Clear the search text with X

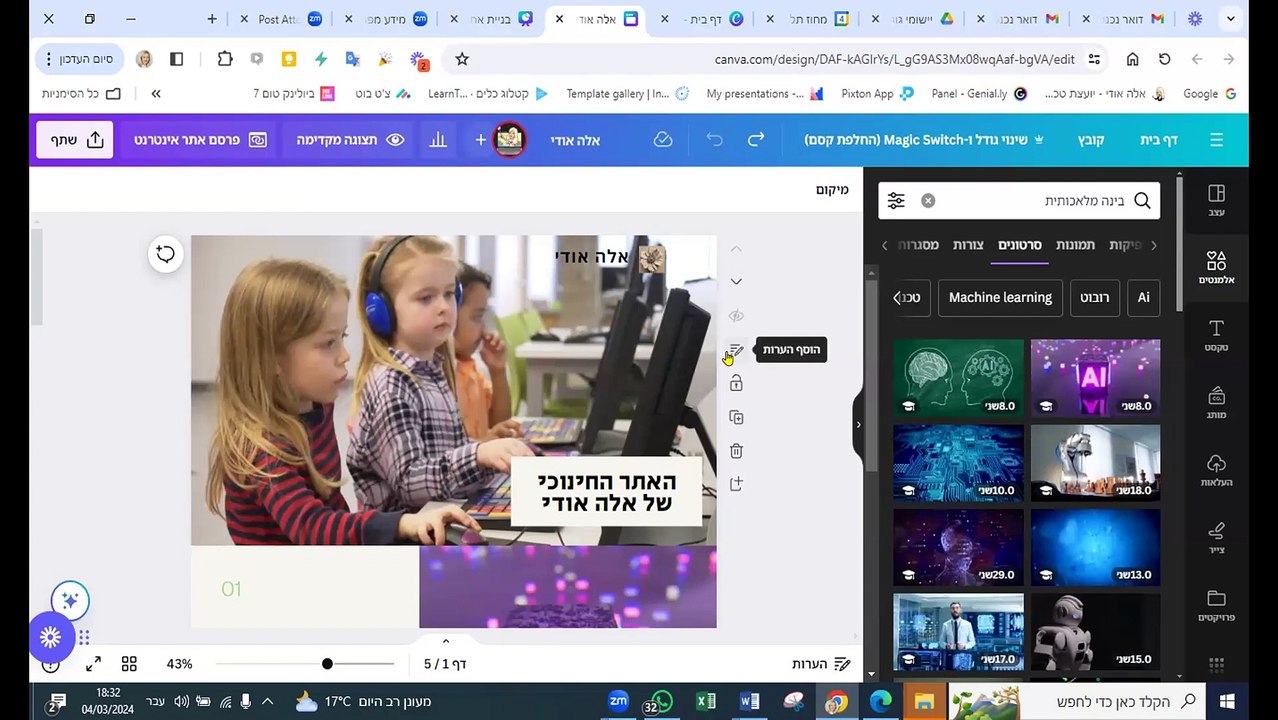point(928,201)
